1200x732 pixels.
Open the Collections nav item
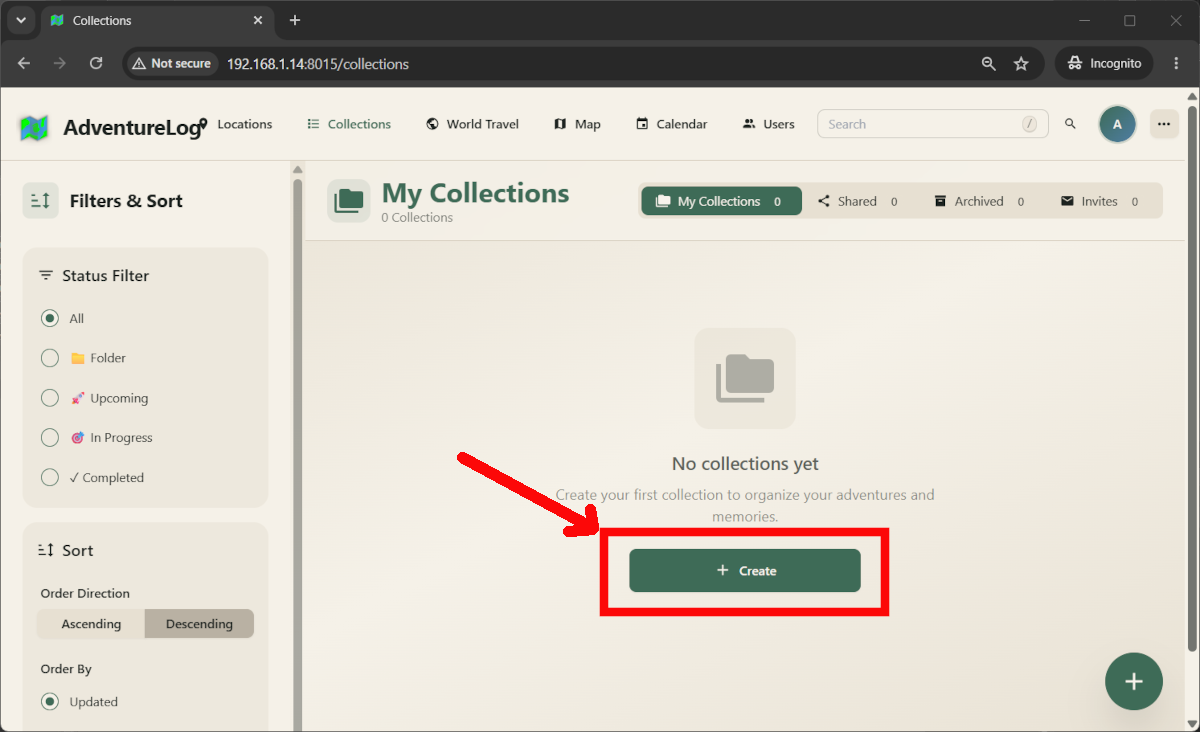coord(349,124)
